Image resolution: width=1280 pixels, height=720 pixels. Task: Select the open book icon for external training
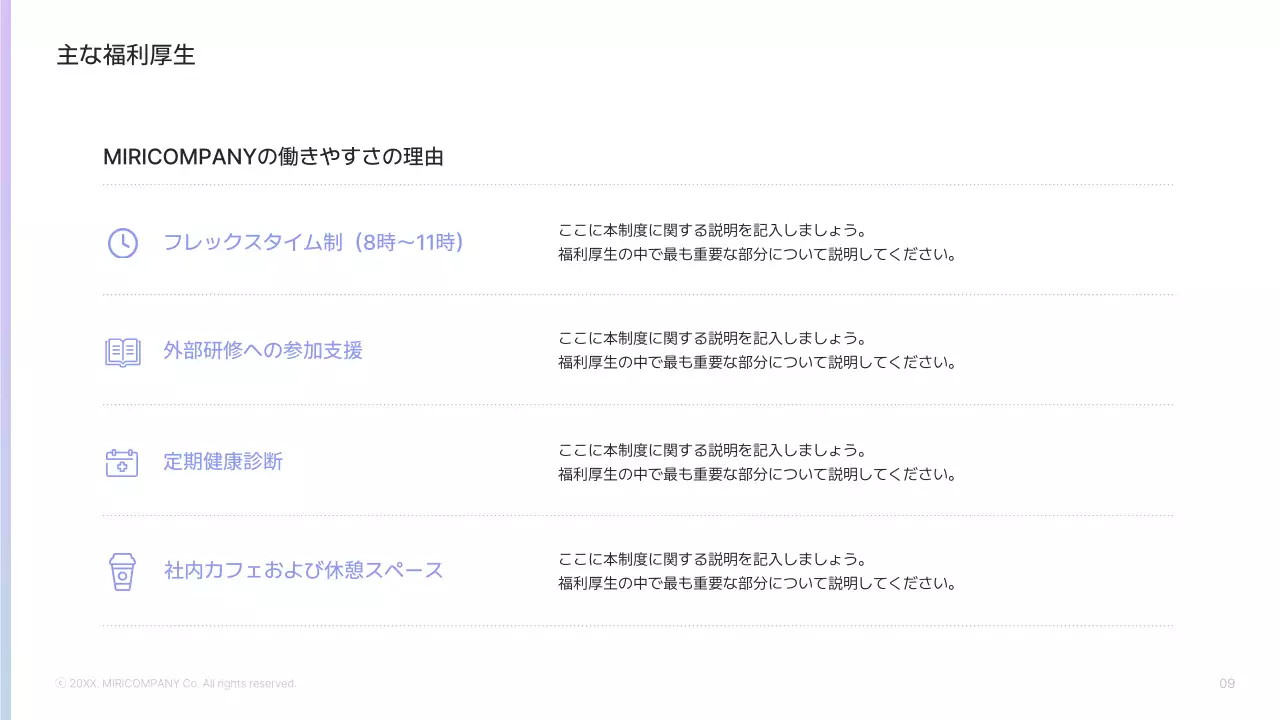121,351
